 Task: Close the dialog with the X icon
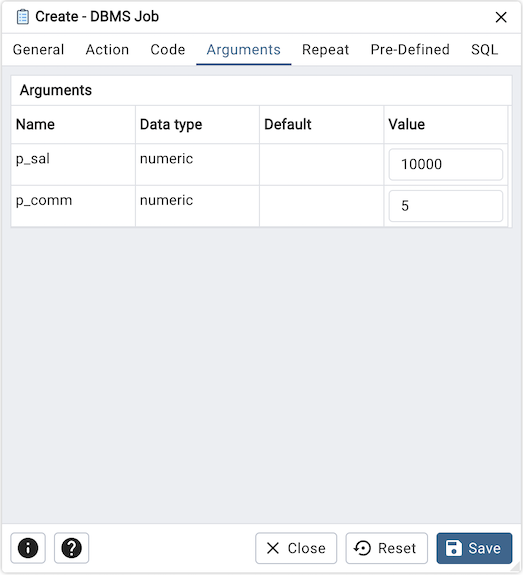click(x=501, y=17)
